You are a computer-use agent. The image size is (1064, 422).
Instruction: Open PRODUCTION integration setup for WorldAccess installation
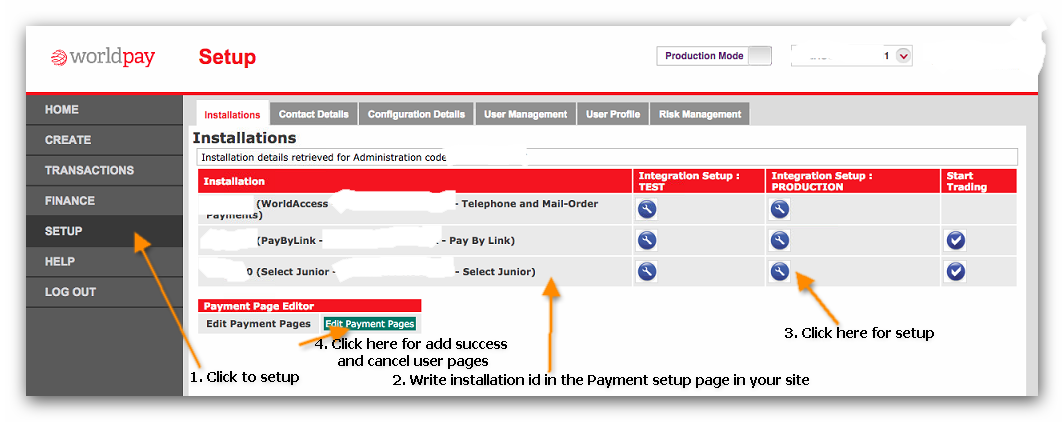[x=780, y=210]
